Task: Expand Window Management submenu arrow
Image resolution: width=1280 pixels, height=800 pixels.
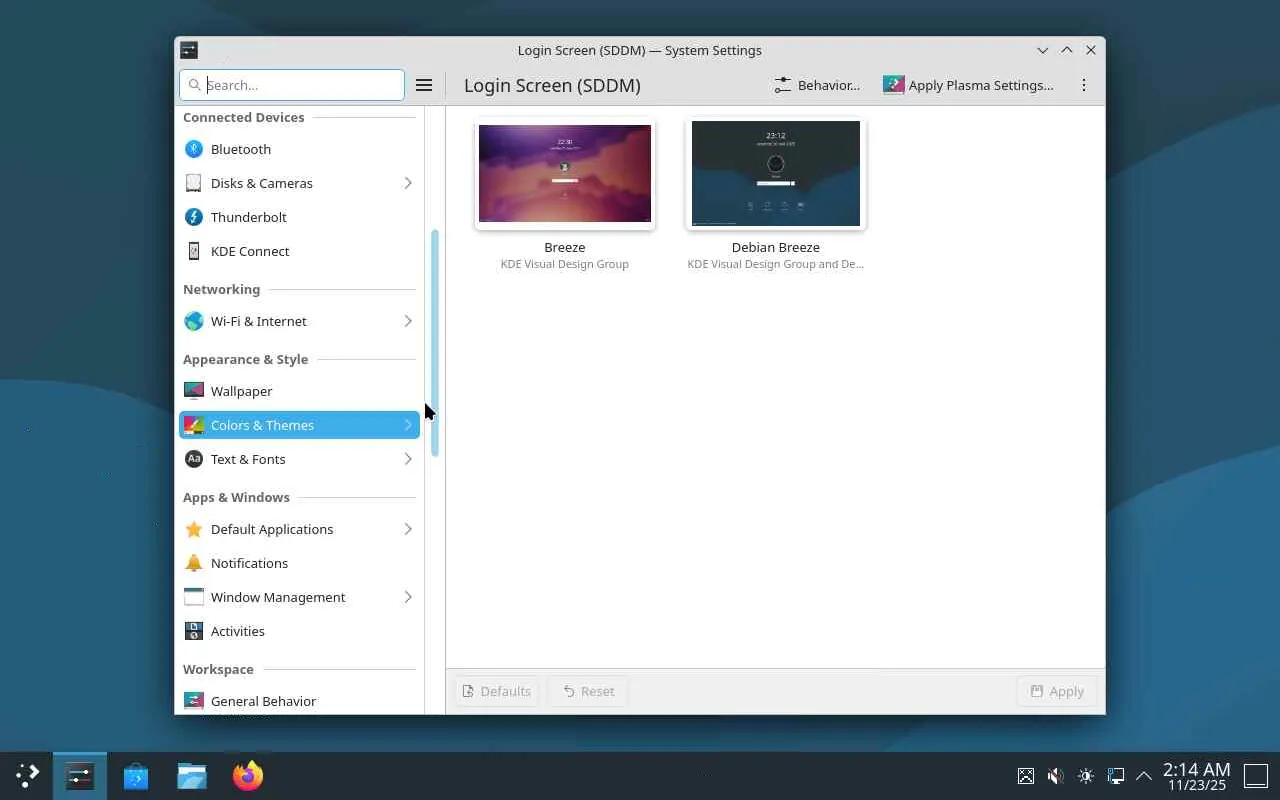Action: point(408,597)
